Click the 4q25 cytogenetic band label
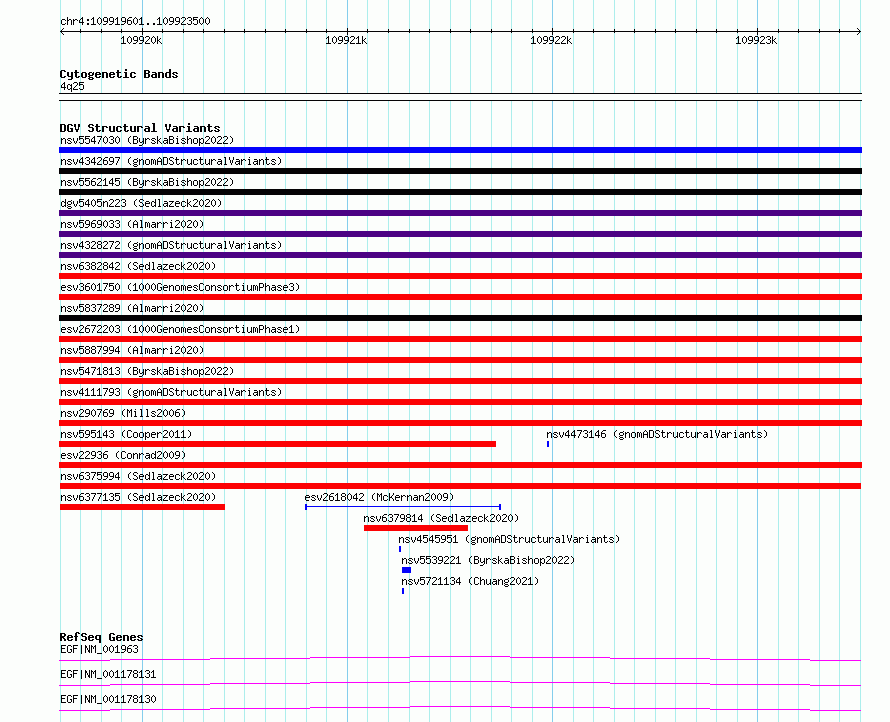 click(x=72, y=86)
